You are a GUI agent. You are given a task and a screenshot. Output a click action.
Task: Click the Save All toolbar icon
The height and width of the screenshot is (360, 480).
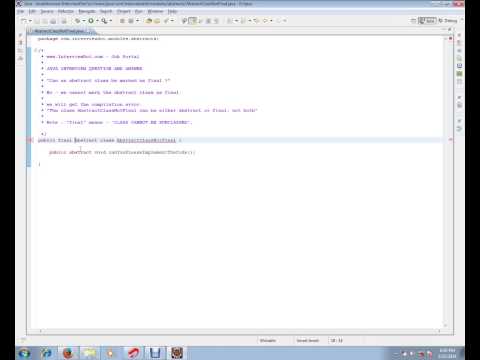tap(45, 21)
